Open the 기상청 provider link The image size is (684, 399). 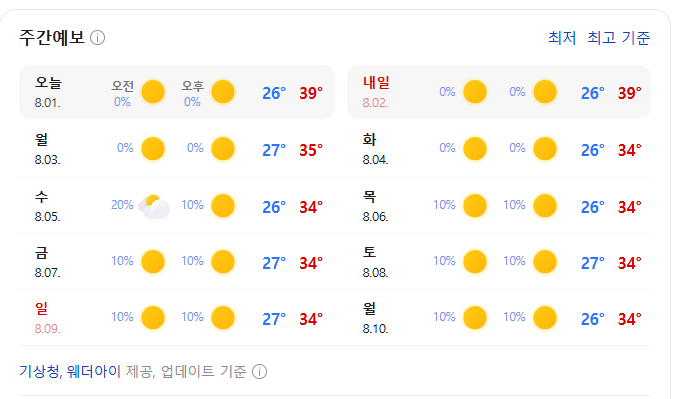pyautogui.click(x=41, y=372)
